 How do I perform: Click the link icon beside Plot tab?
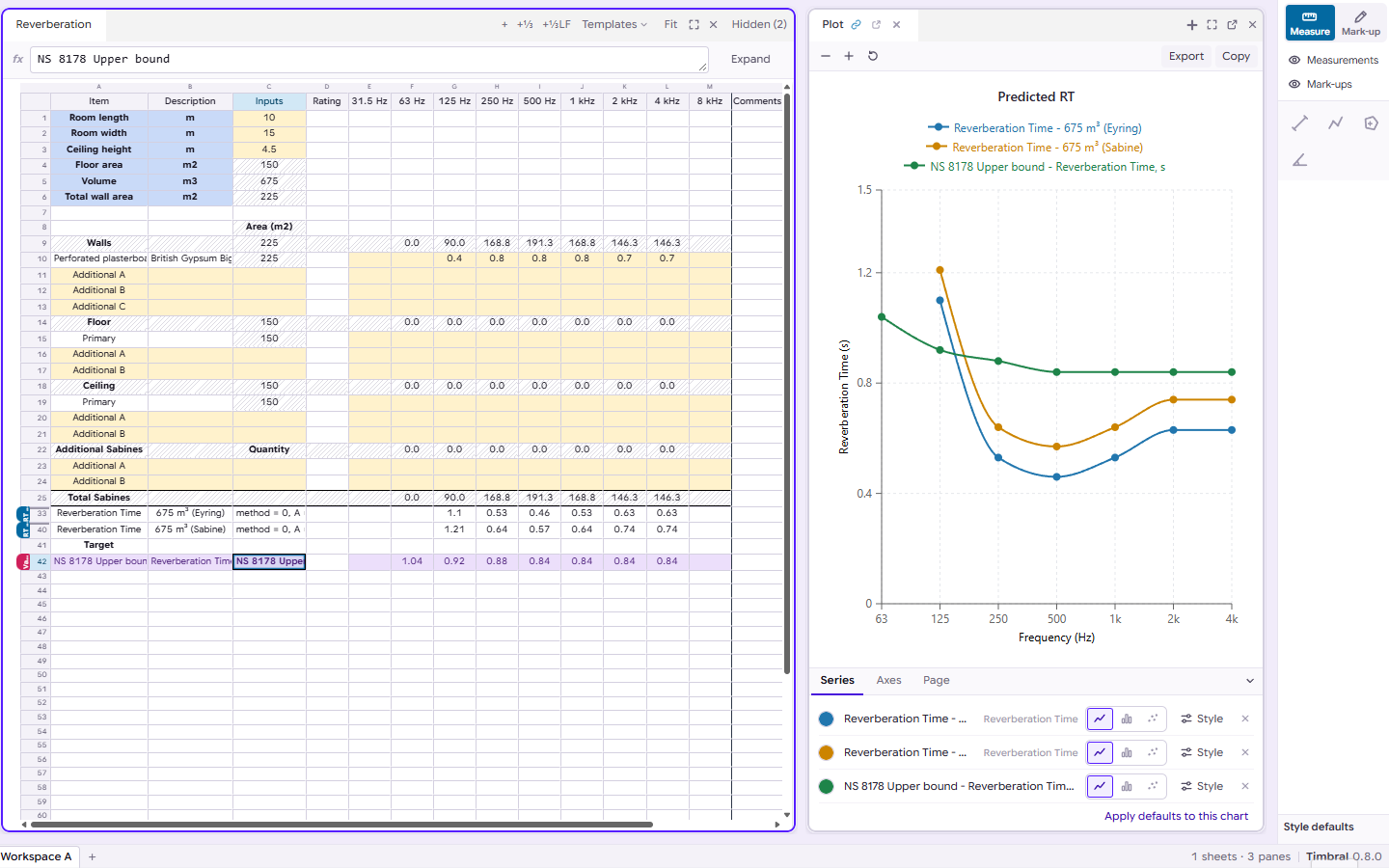tap(856, 25)
